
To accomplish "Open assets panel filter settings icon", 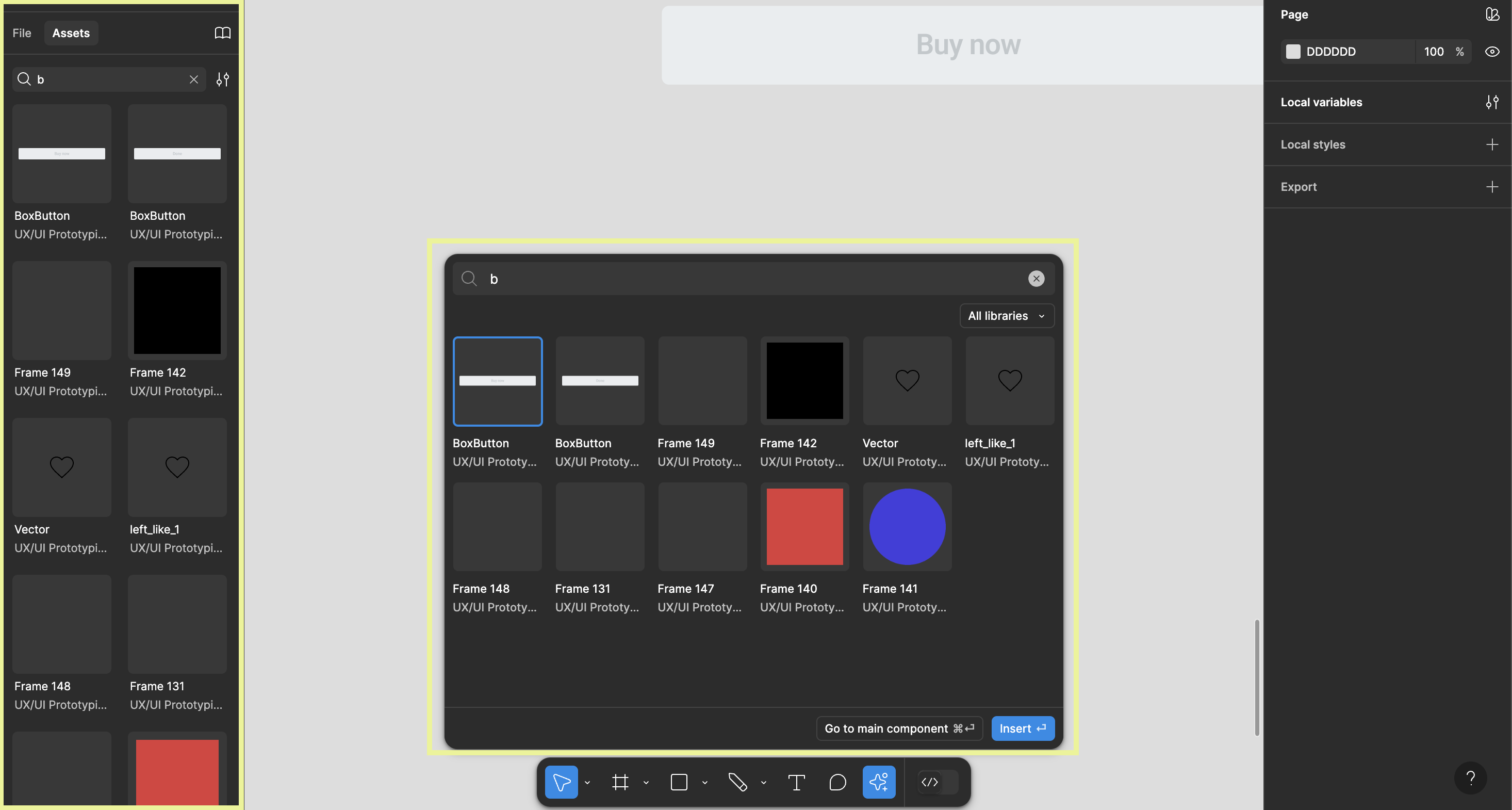I will pos(222,79).
